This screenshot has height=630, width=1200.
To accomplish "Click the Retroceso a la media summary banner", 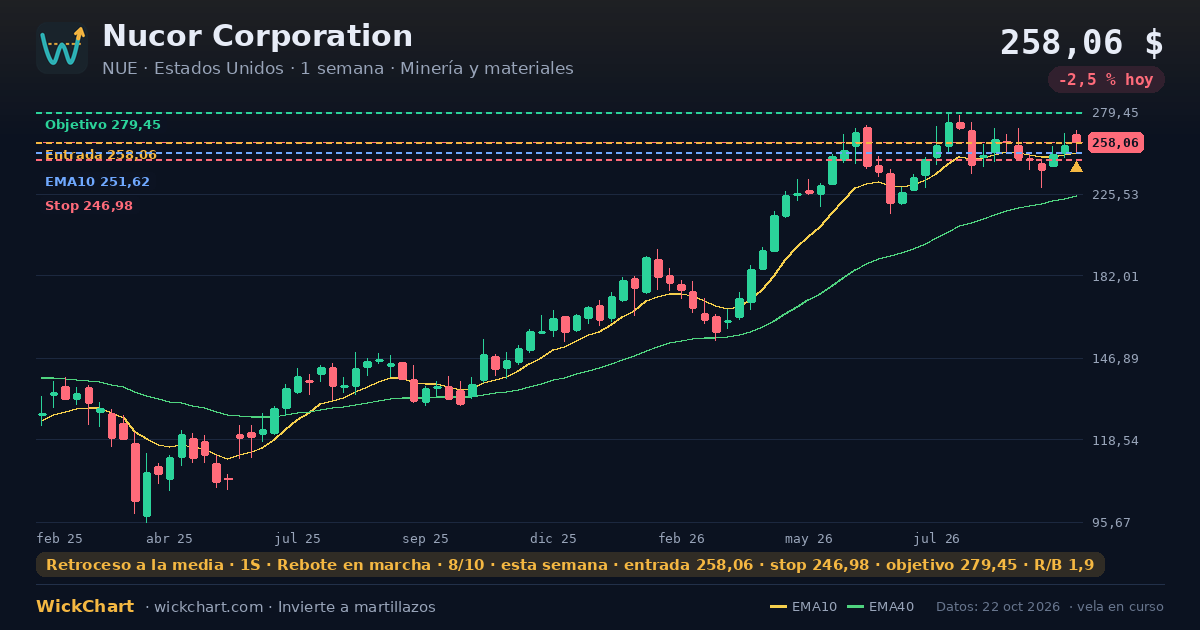I will (x=570, y=565).
